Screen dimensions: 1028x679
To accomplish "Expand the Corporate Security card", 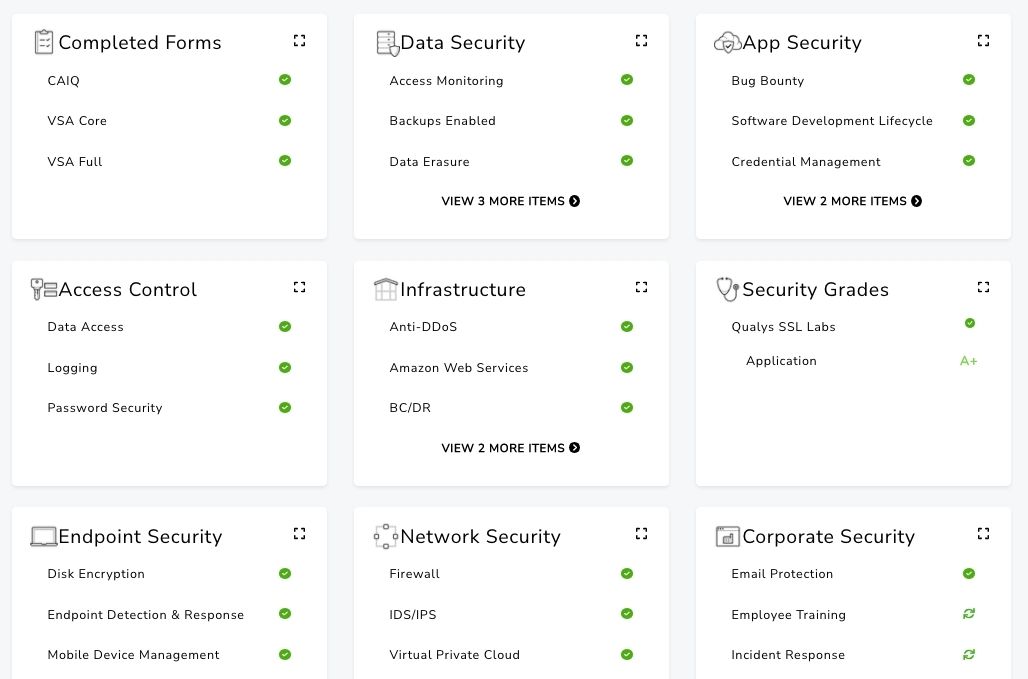I will (983, 534).
